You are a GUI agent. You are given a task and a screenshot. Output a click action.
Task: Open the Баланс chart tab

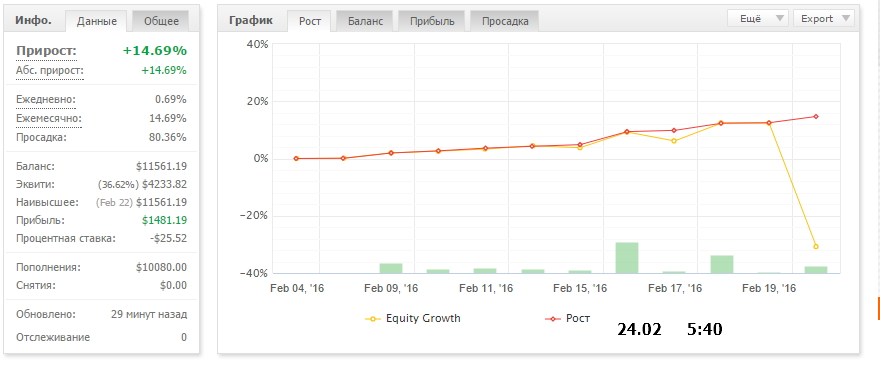[x=365, y=21]
